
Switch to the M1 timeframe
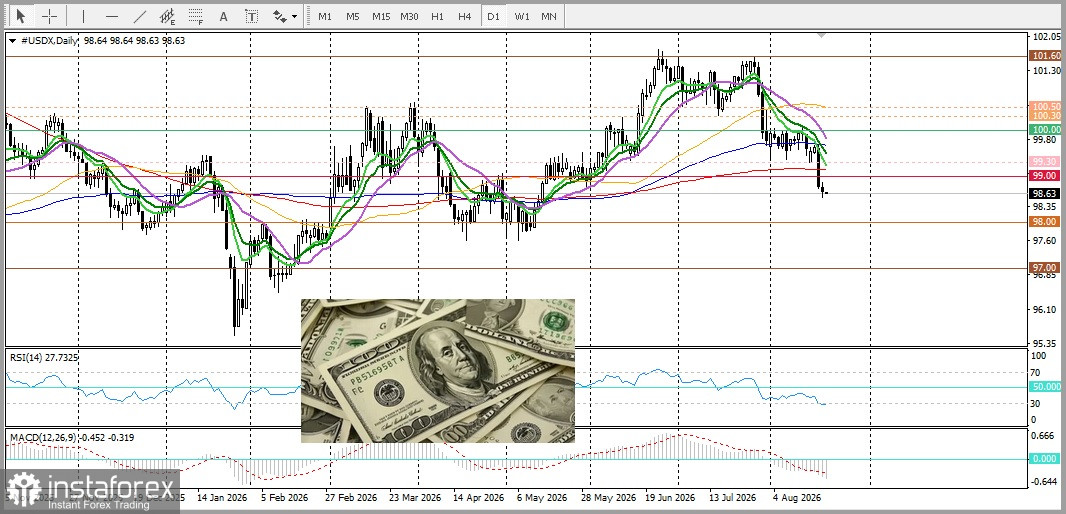(325, 16)
